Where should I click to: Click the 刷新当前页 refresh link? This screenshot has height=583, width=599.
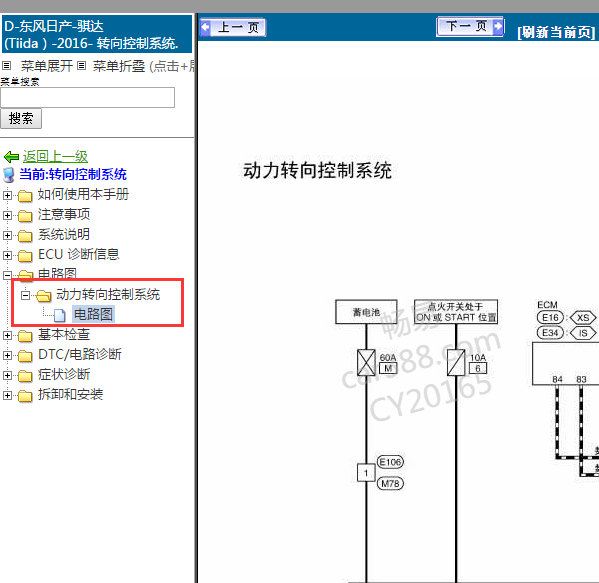(x=556, y=32)
